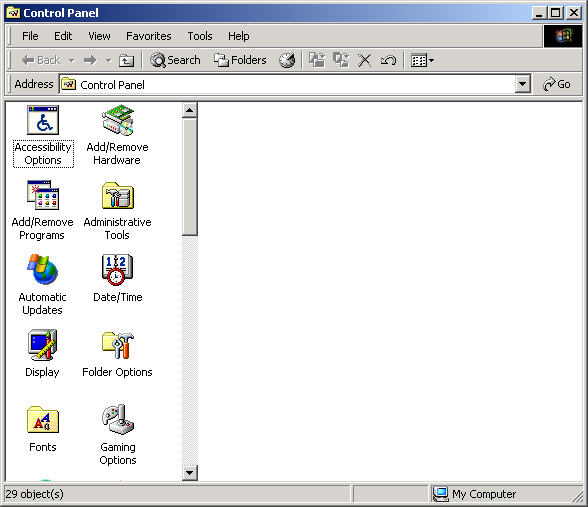This screenshot has width=588, height=507.
Task: Select the Display icon
Action: pyautogui.click(x=42, y=345)
